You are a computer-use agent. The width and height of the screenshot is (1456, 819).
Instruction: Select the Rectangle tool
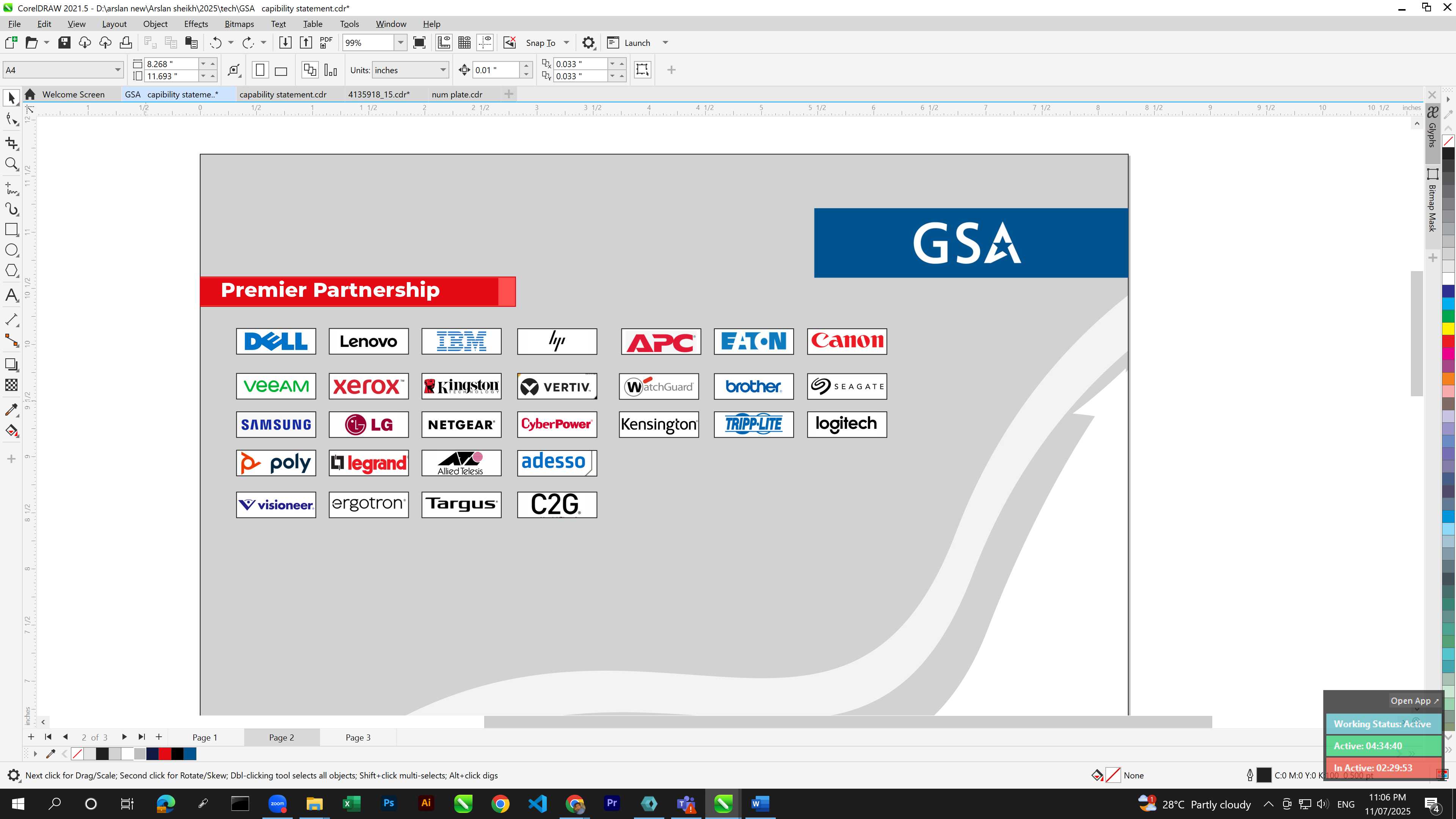pyautogui.click(x=11, y=229)
